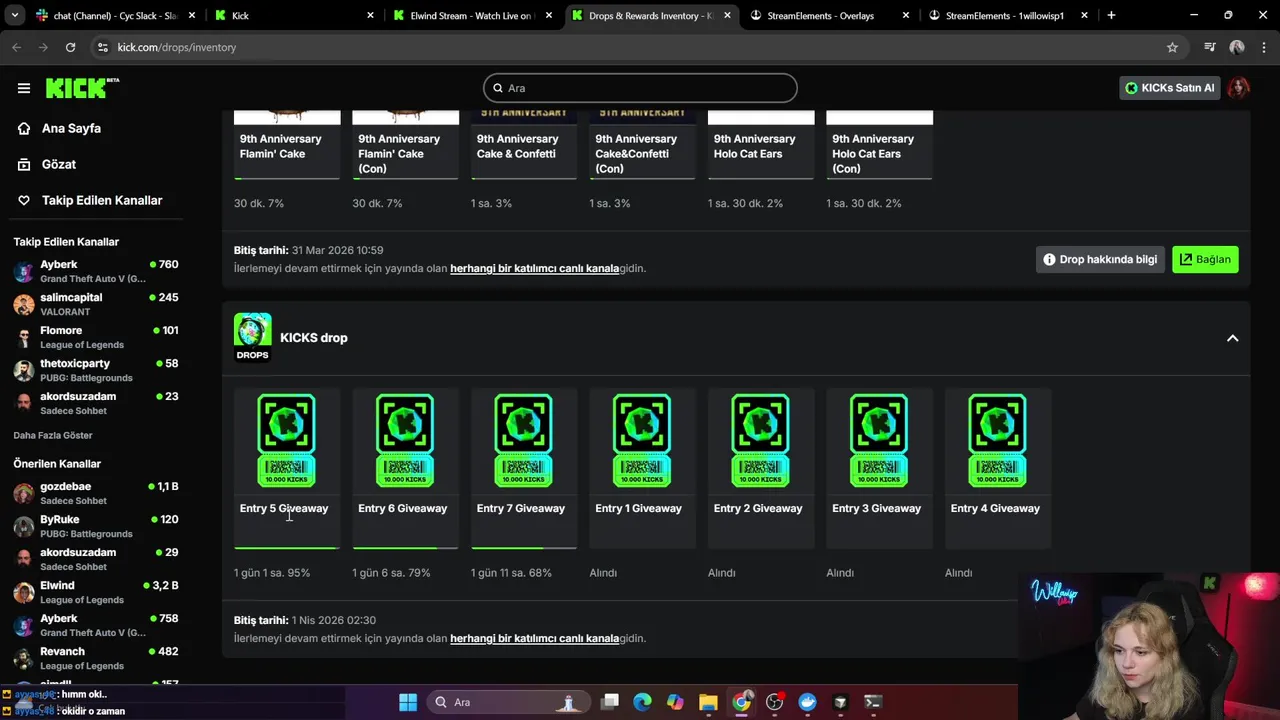Click Entry 1 Giveaway drop image

point(642,440)
